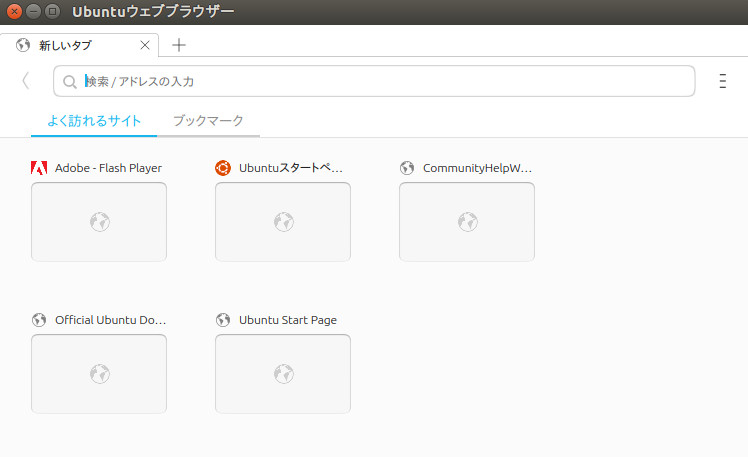
Task: Click the back navigation arrow
Action: [26, 81]
